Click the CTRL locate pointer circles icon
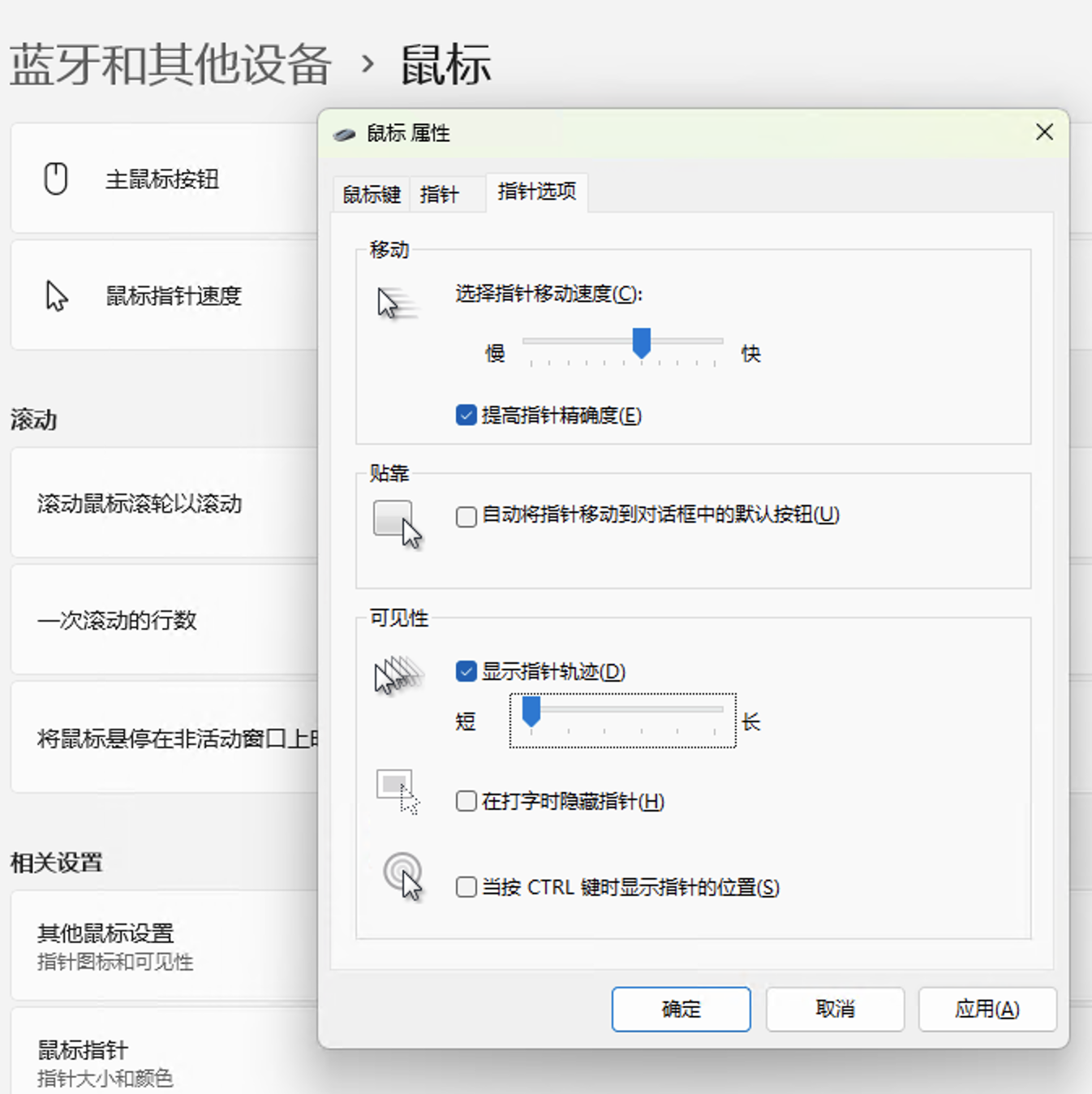1092x1094 pixels. pos(403,876)
